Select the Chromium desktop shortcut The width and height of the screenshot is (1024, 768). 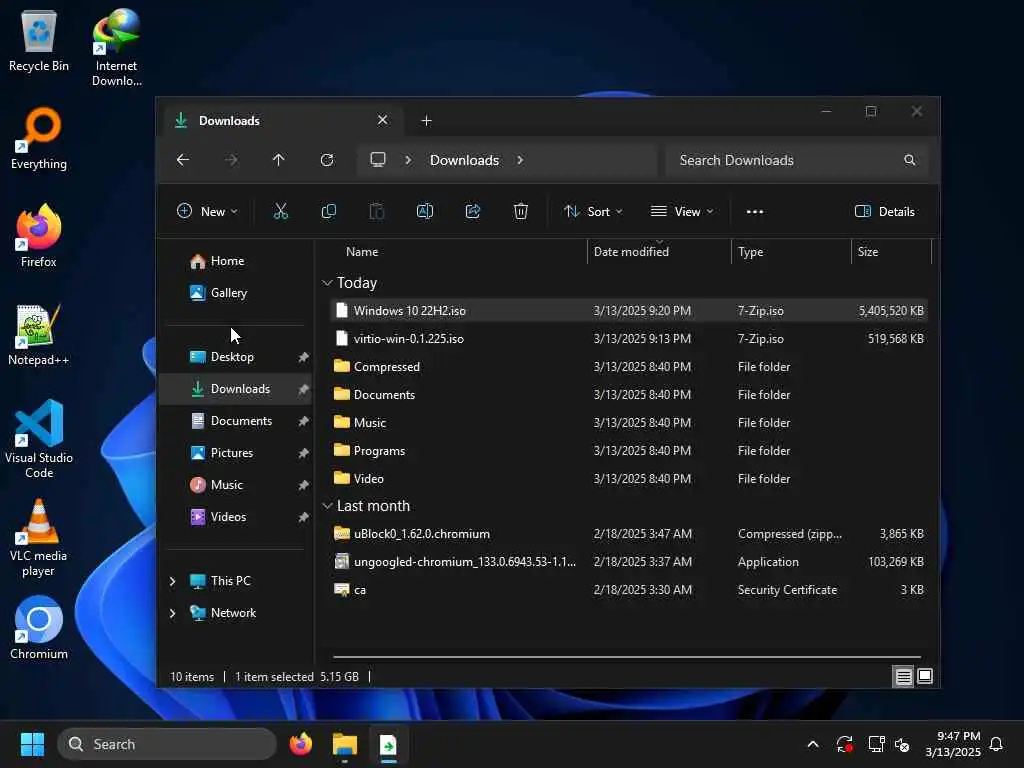point(39,628)
